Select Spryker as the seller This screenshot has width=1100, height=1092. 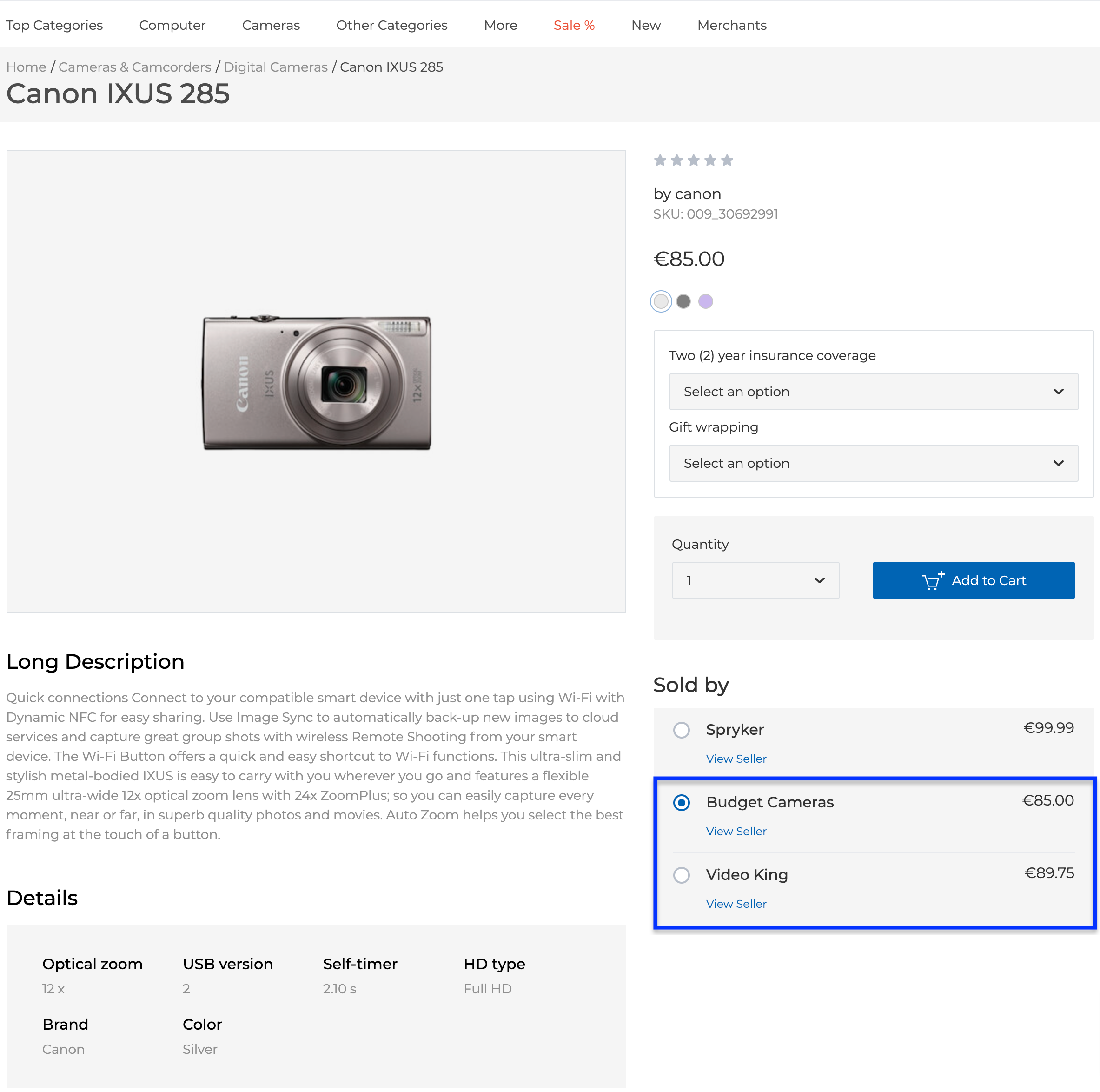pyautogui.click(x=682, y=730)
